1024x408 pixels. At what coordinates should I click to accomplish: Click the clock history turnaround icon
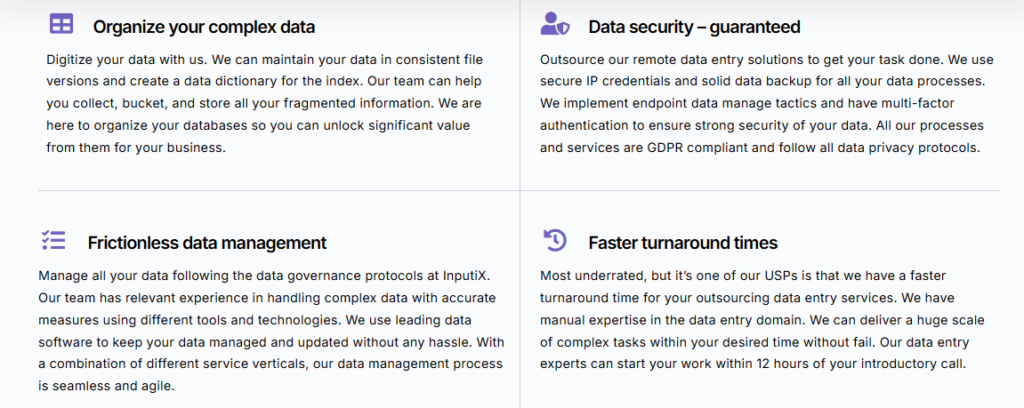(x=554, y=240)
